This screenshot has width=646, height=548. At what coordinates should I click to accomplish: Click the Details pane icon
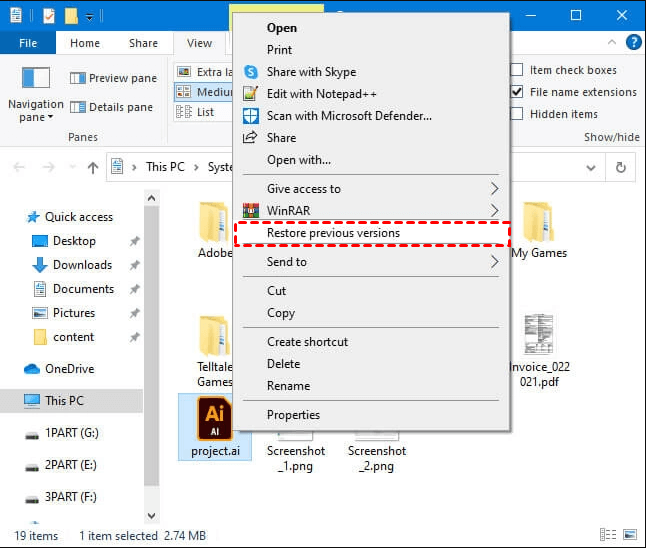(x=77, y=107)
